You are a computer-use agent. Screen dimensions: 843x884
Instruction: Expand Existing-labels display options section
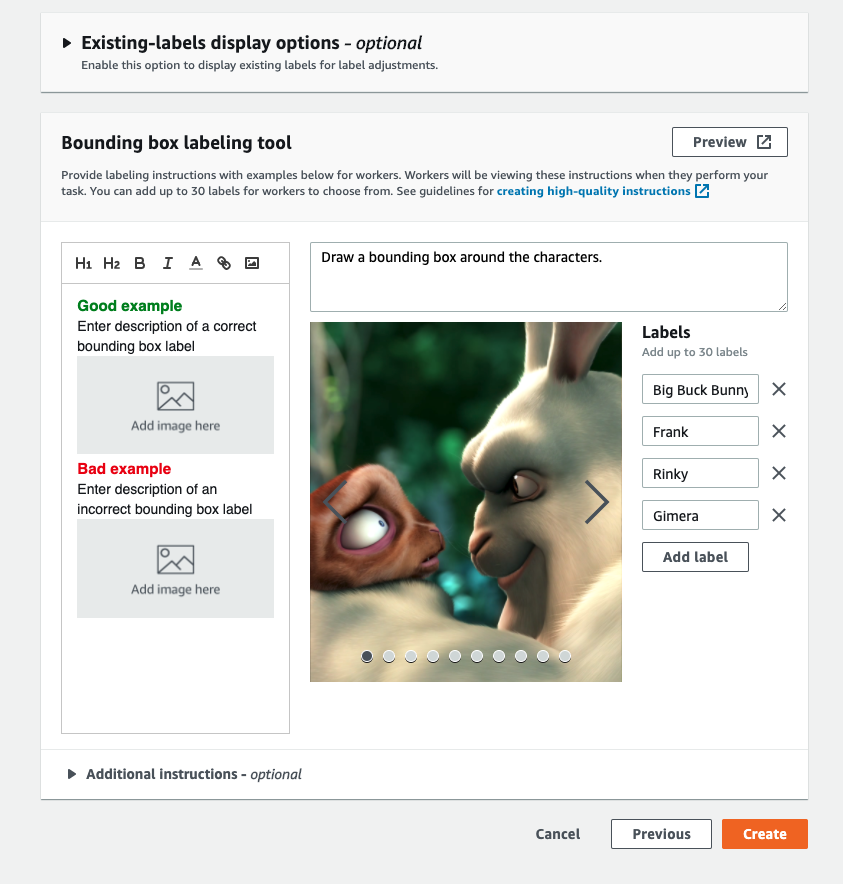point(67,43)
